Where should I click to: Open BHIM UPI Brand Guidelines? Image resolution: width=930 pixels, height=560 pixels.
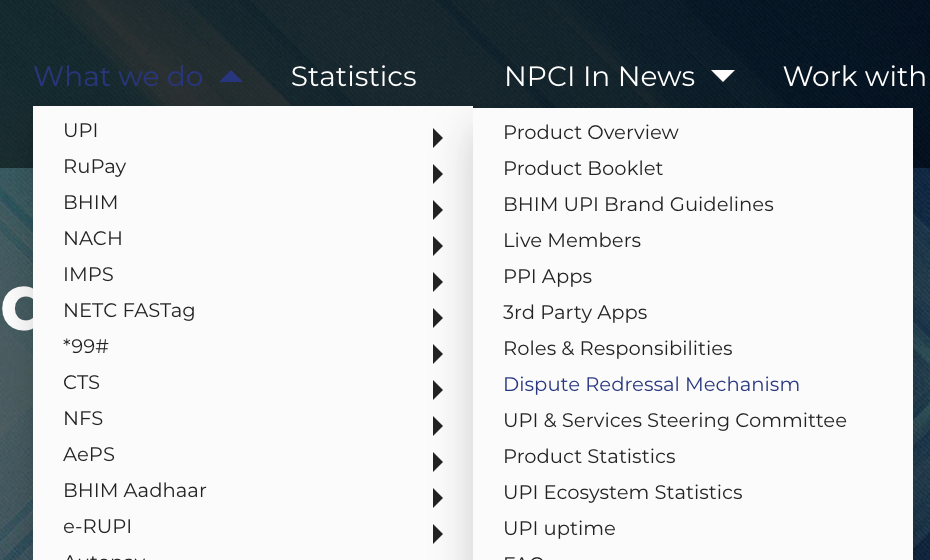click(638, 204)
